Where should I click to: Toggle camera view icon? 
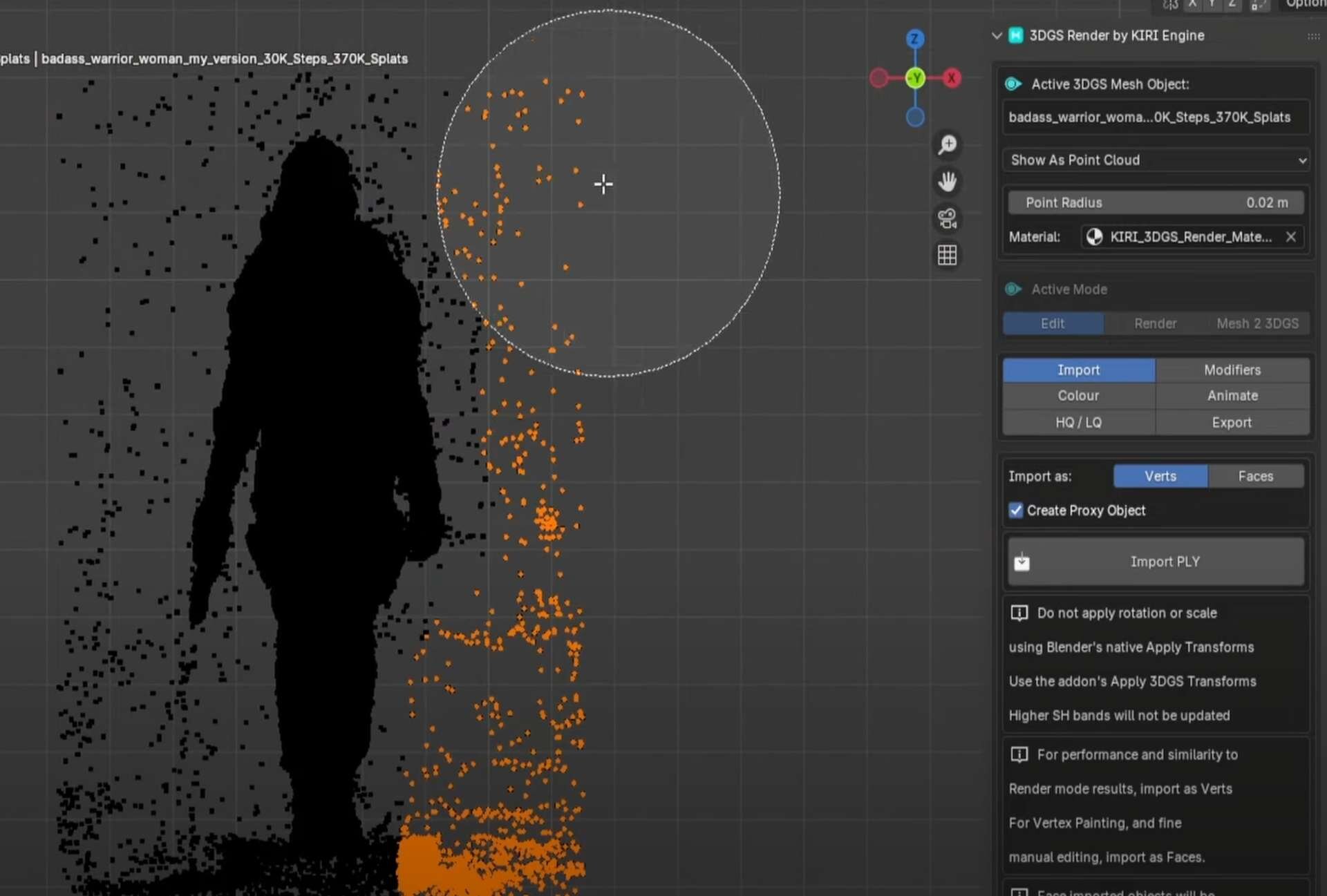click(947, 218)
